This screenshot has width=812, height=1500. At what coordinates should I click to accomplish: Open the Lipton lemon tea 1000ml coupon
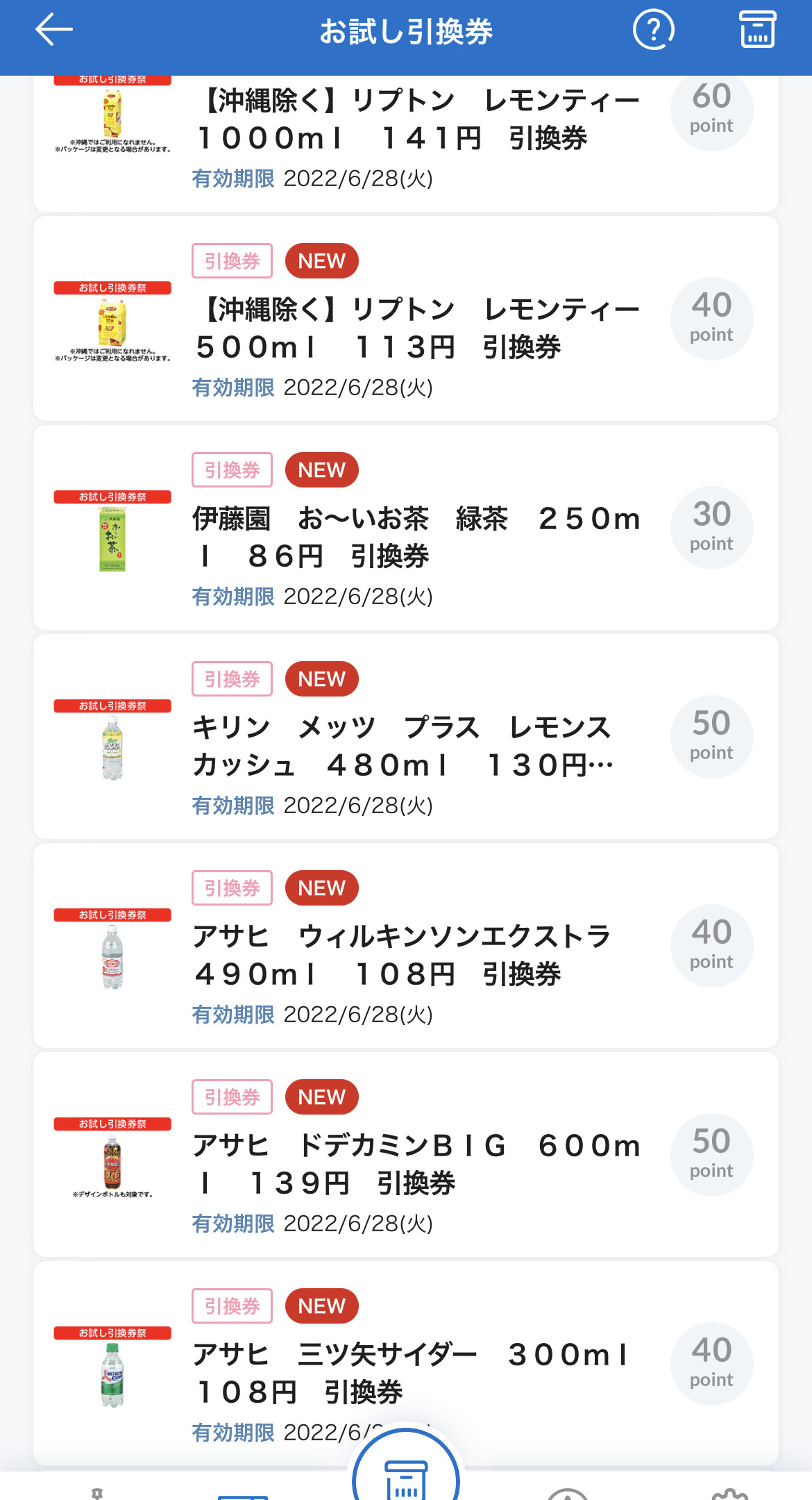pos(416,119)
